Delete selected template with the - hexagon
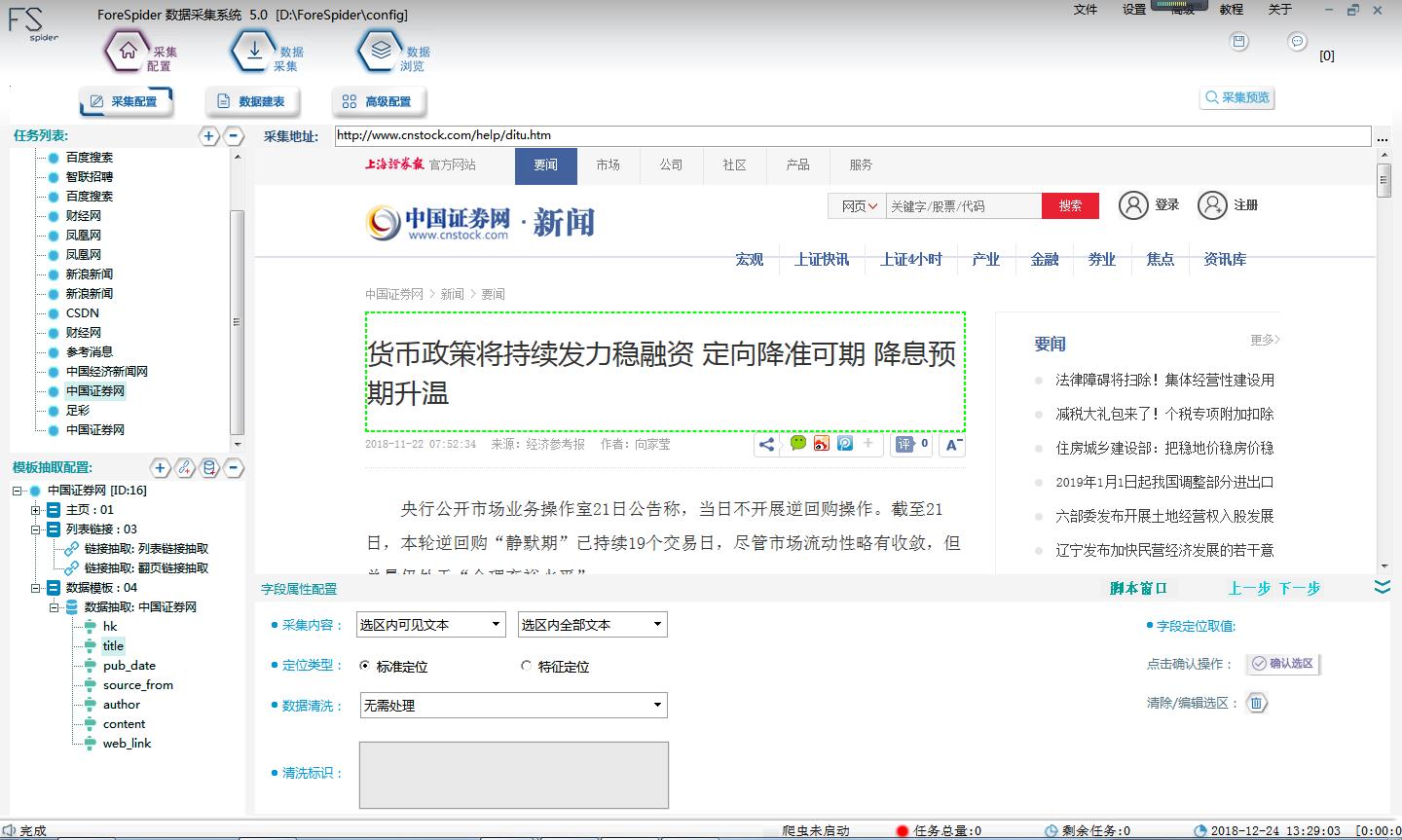Viewport: 1402px width, 840px height. [233, 468]
